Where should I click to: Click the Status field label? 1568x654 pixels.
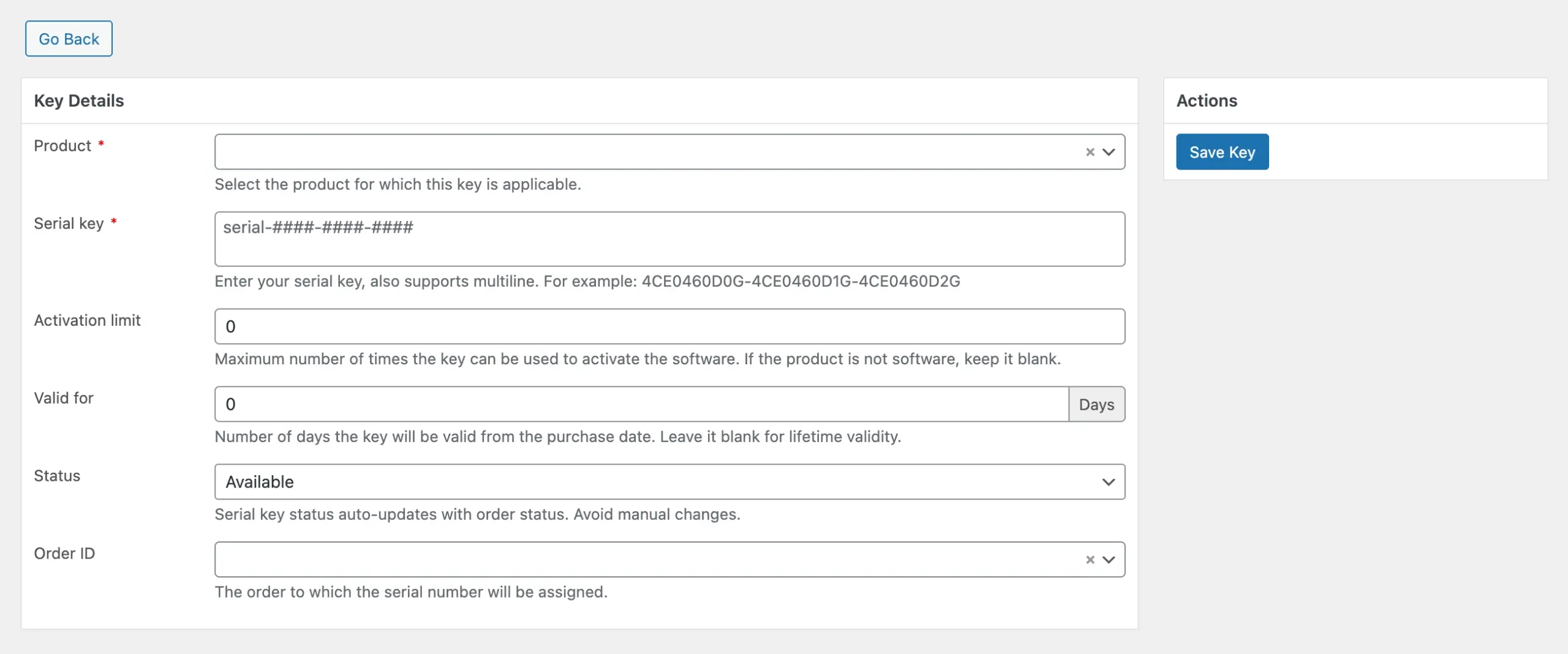click(x=57, y=476)
